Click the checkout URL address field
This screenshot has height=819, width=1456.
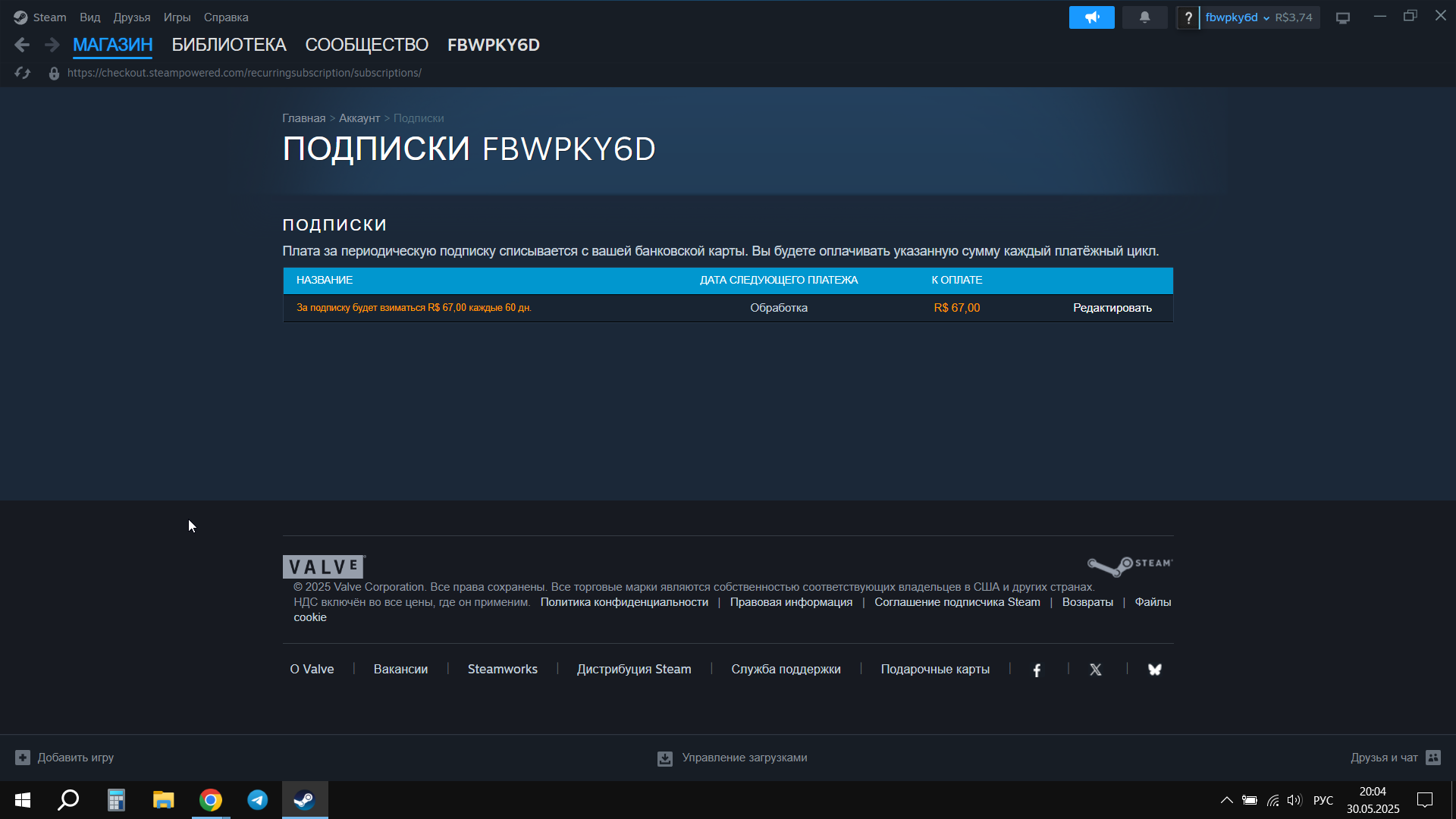point(244,73)
